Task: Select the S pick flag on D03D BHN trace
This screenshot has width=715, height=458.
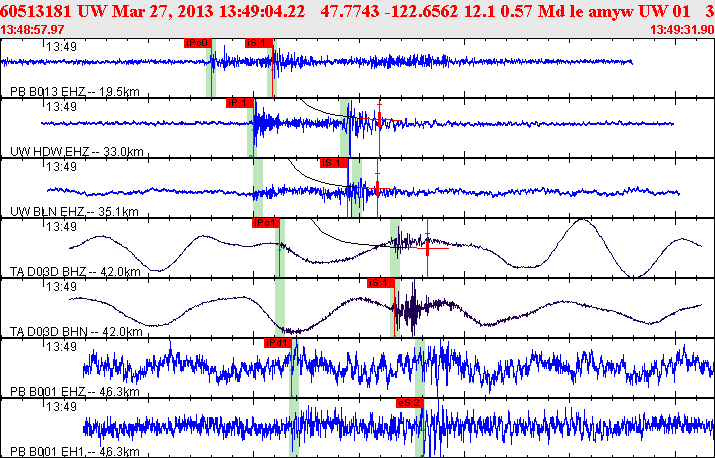Action: (x=381, y=283)
